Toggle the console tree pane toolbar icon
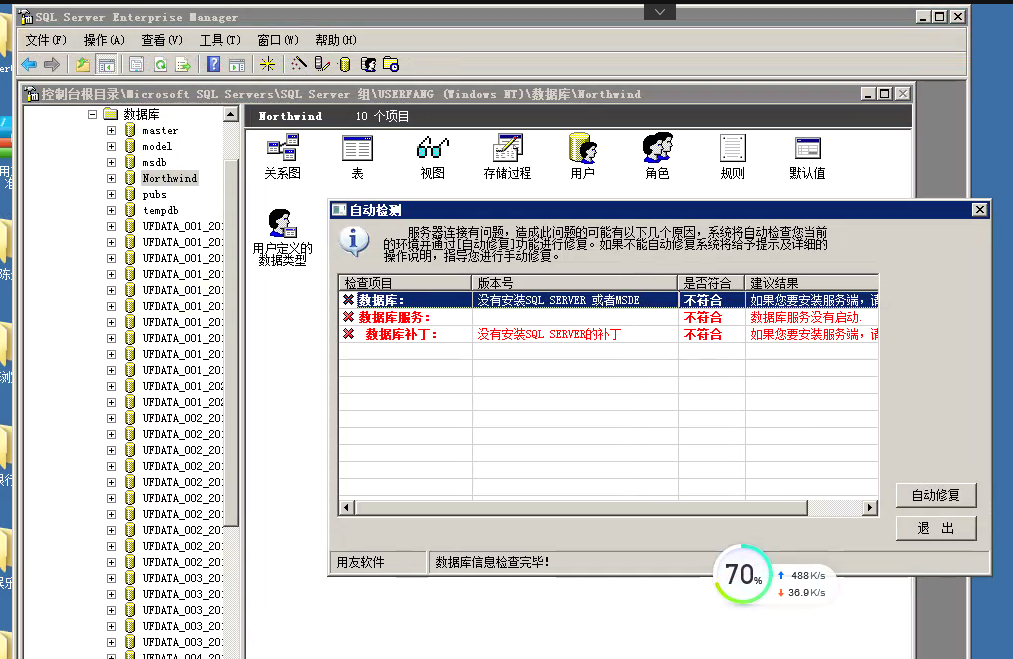The height and width of the screenshot is (659, 1013). click(x=107, y=64)
